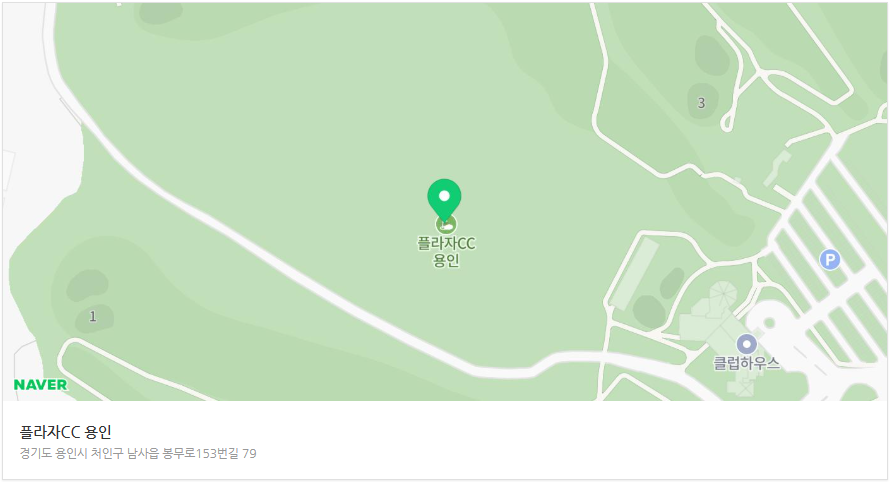Screen dimensions: 890x482
Task: Click the golf course icon beneath the pin
Action: pyautogui.click(x=446, y=225)
